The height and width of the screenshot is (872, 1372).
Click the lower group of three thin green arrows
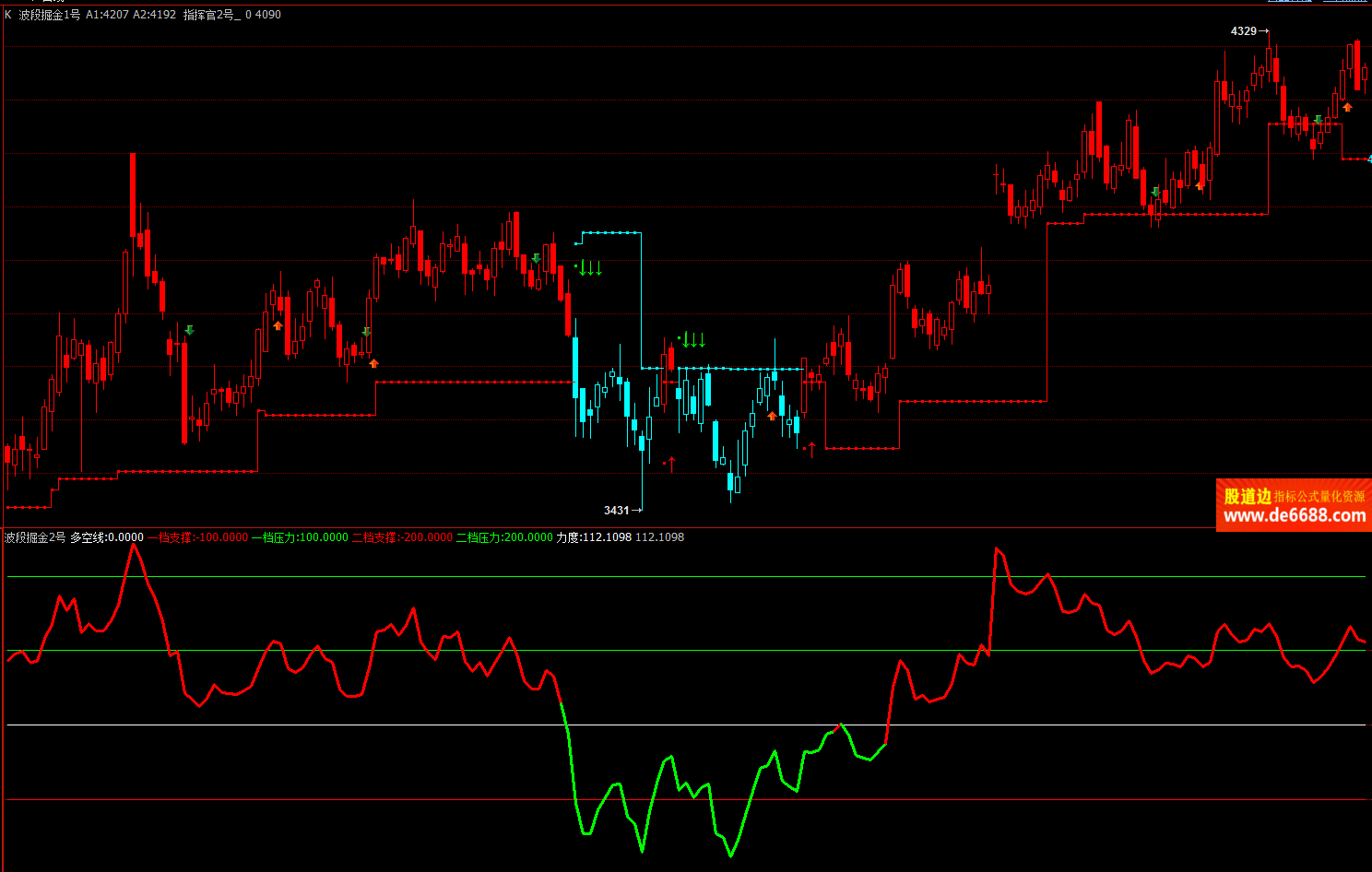[693, 340]
